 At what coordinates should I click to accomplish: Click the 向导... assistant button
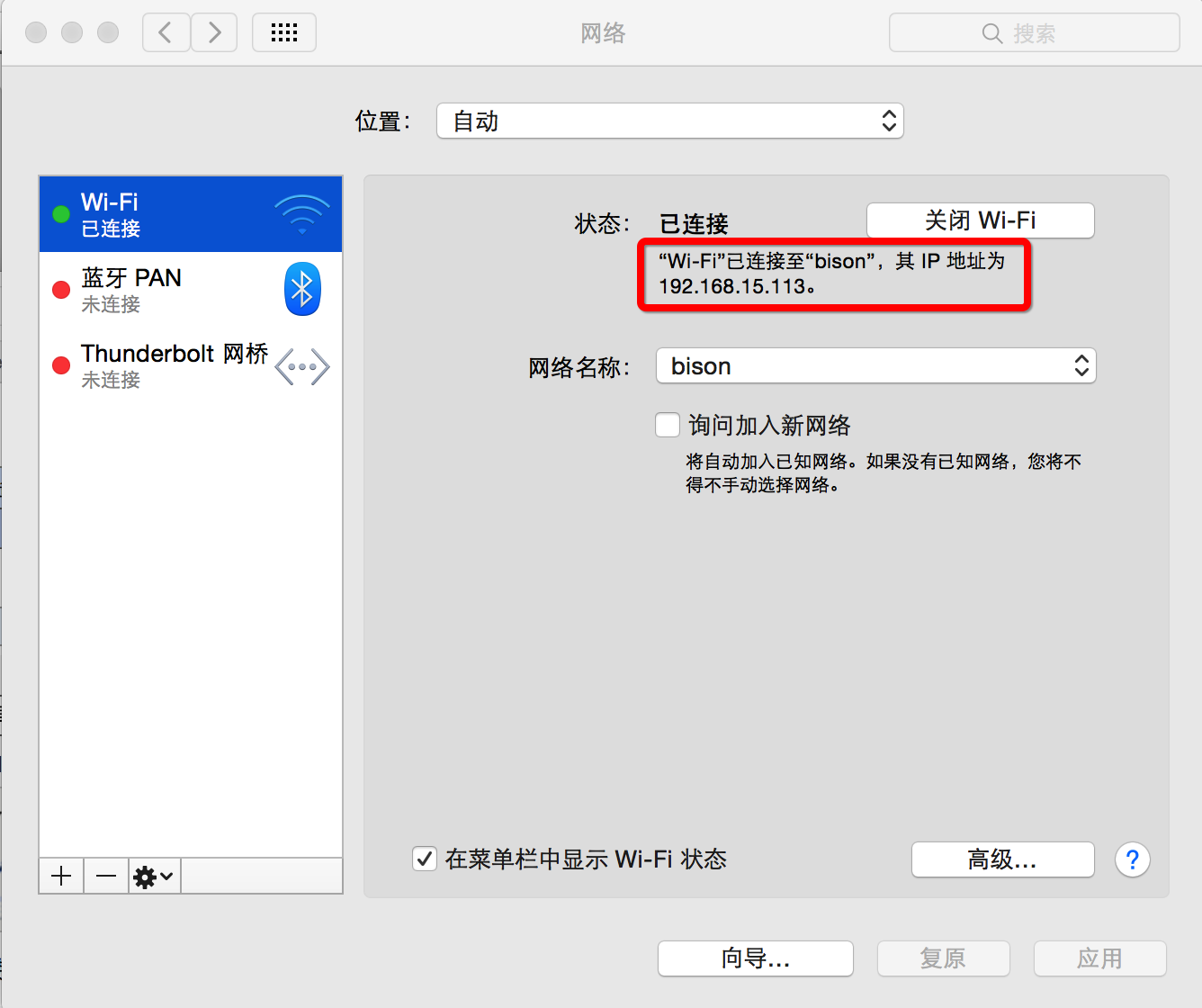[756, 958]
